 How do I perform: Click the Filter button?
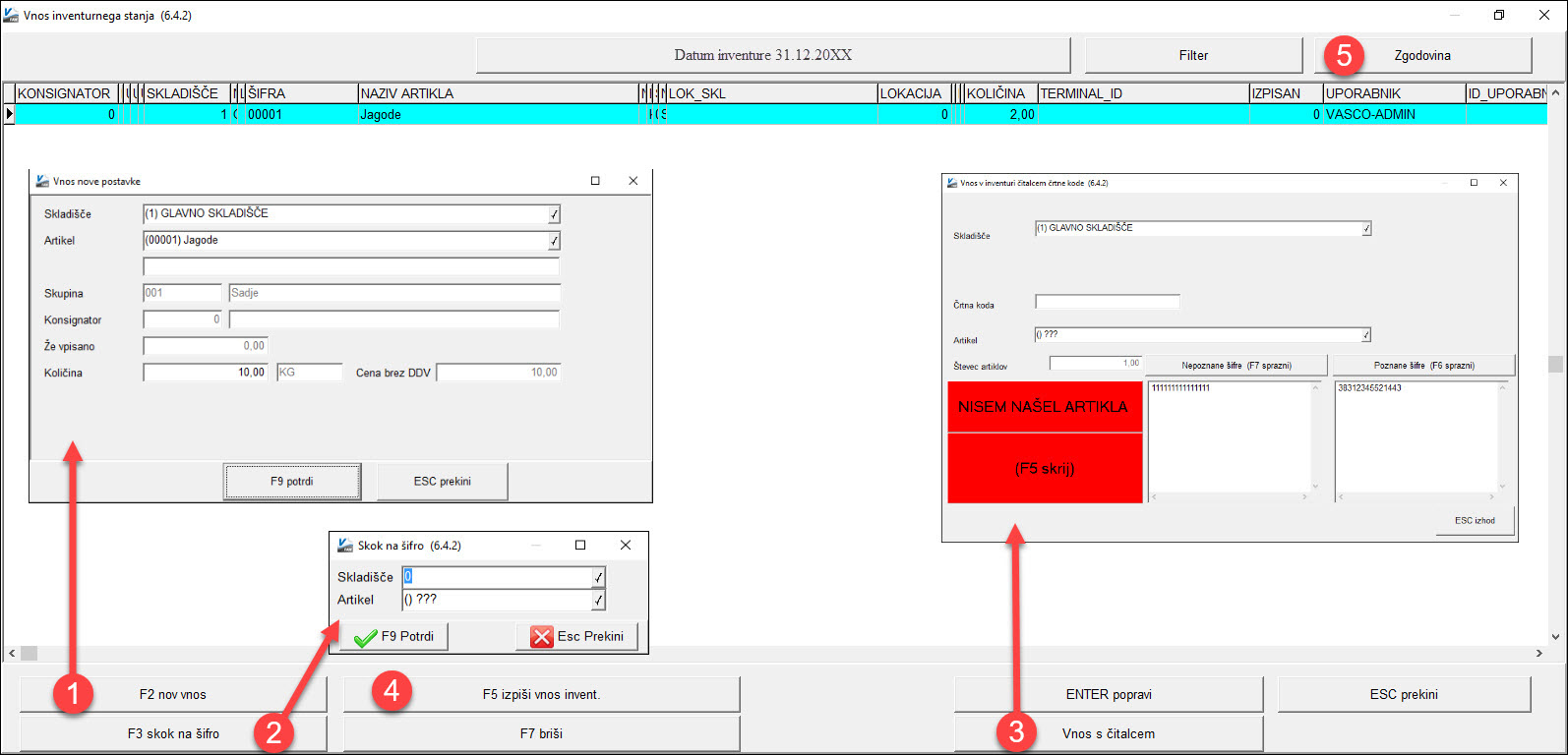click(x=1193, y=55)
